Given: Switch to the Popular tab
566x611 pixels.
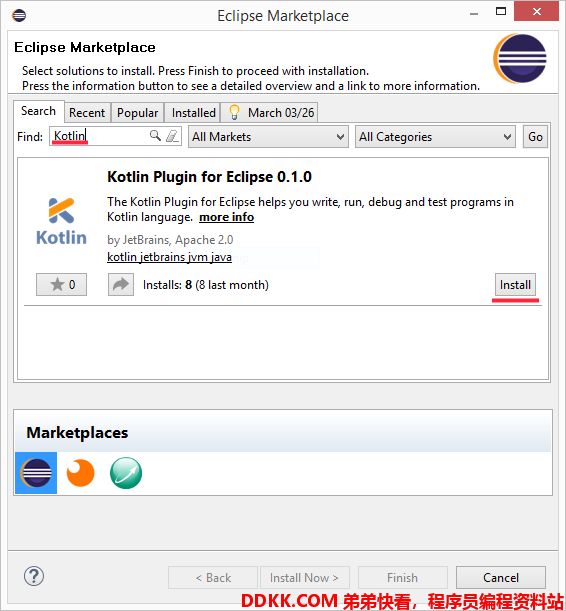Looking at the screenshot, I should pyautogui.click(x=137, y=113).
